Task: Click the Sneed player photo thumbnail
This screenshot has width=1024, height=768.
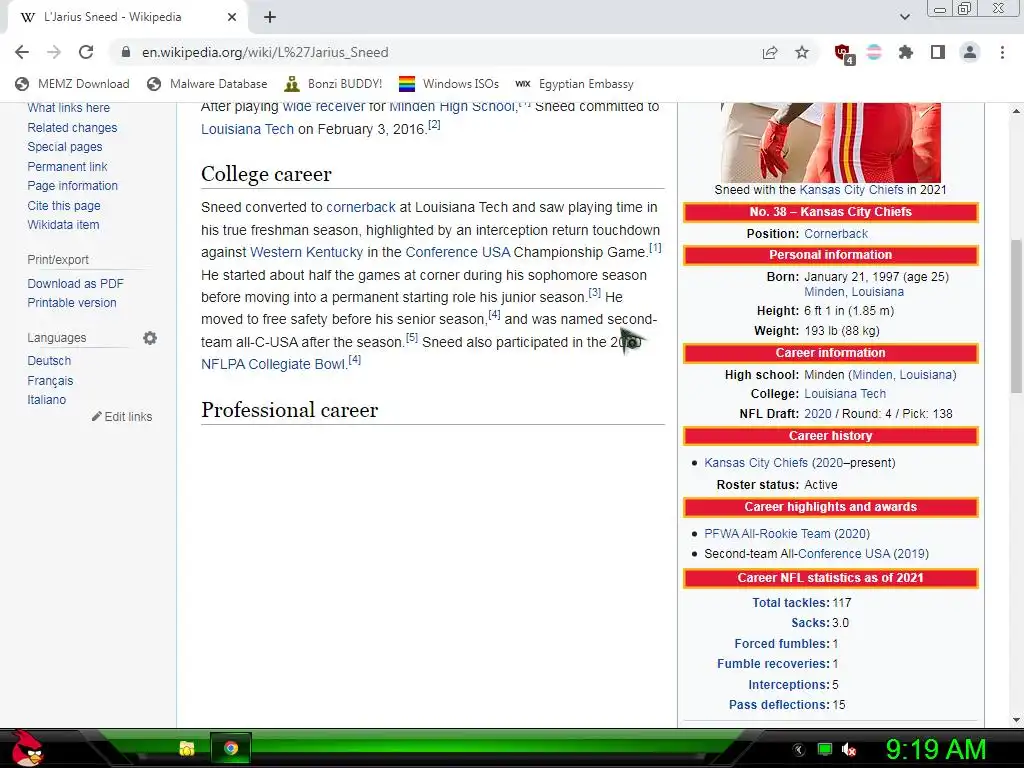Action: point(831,142)
